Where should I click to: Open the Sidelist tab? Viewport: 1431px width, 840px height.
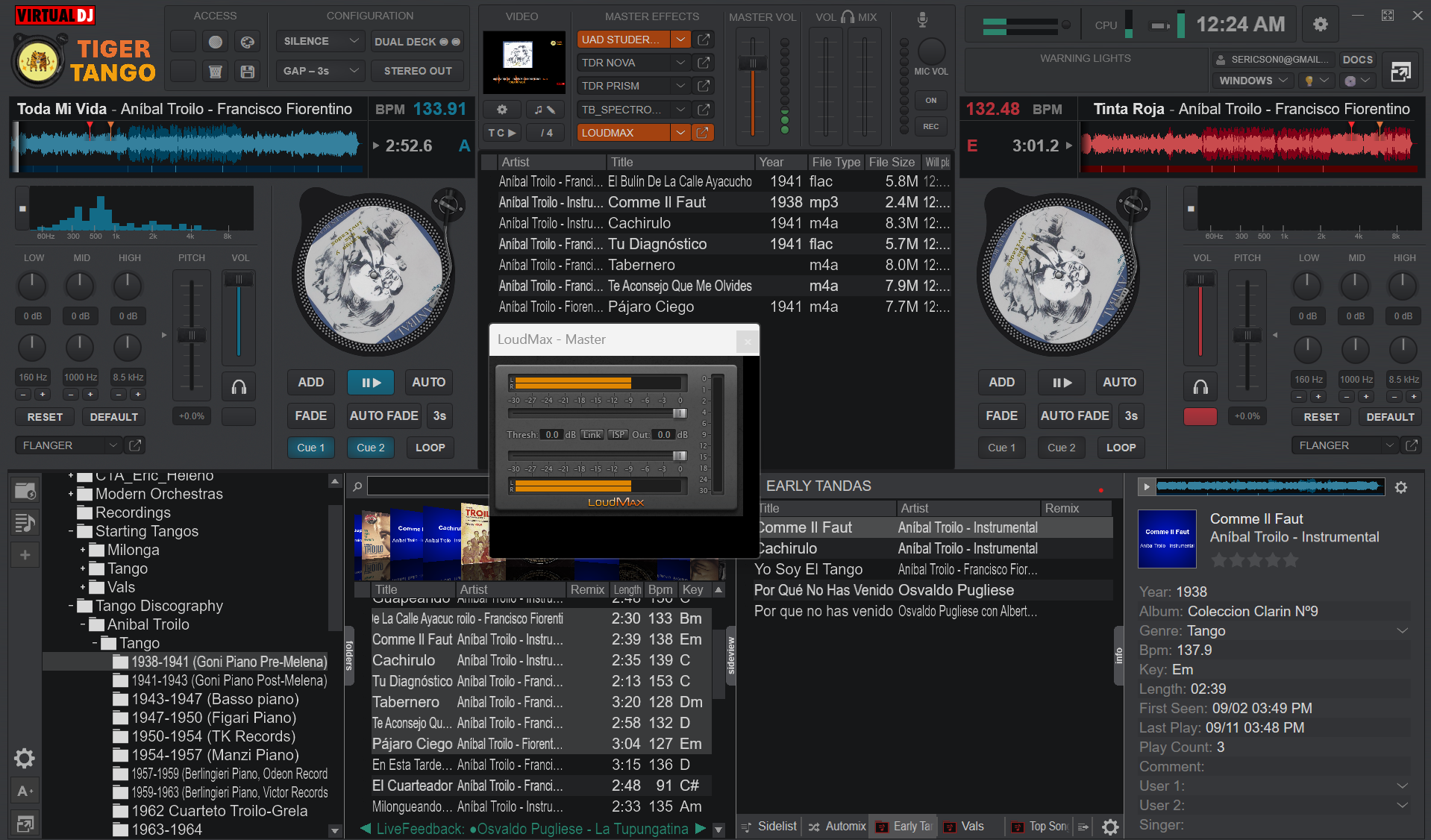(x=769, y=826)
